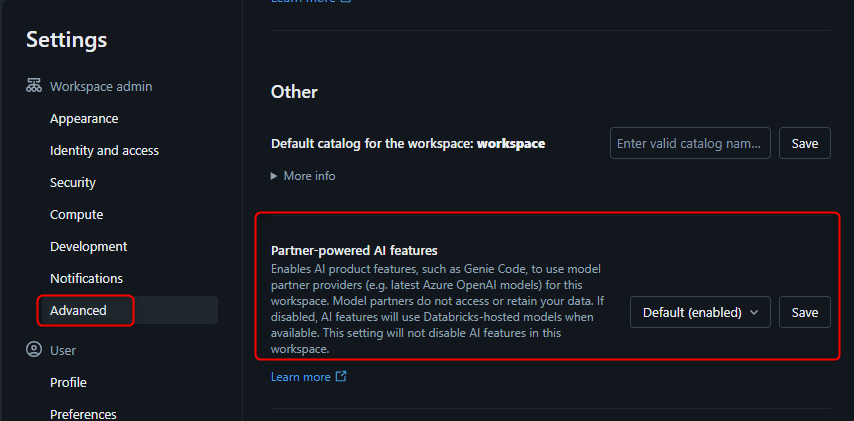
Task: Click the Settings page title
Action: coord(66,40)
